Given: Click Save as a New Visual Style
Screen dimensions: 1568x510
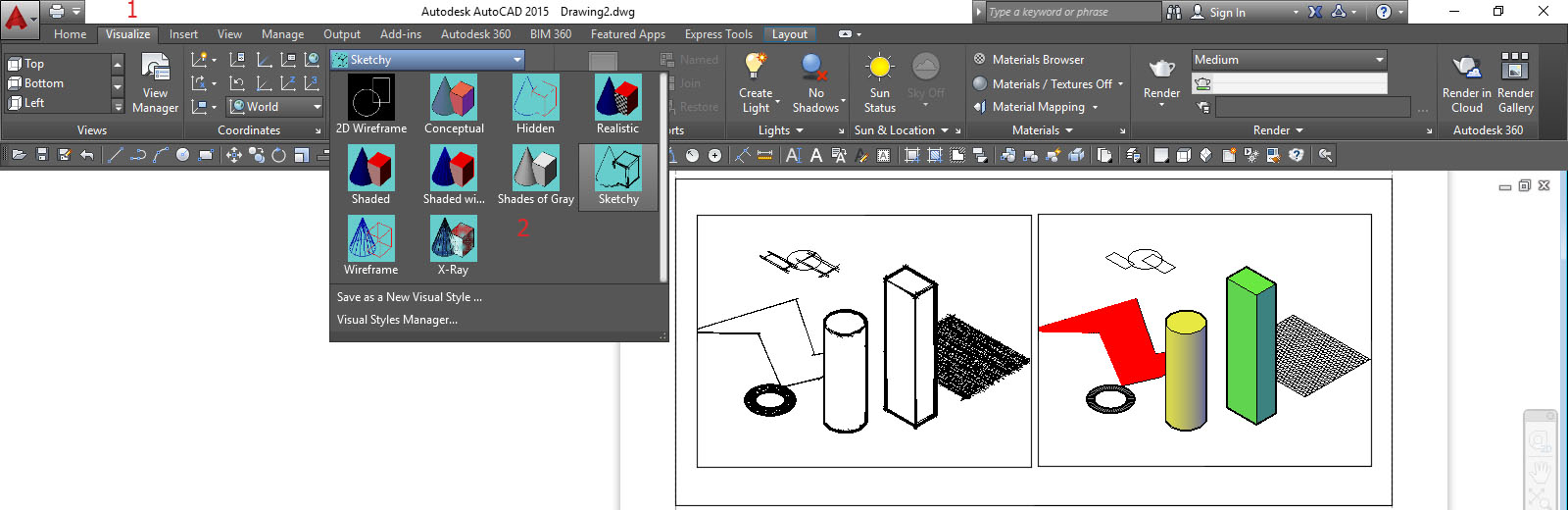Looking at the screenshot, I should (410, 297).
